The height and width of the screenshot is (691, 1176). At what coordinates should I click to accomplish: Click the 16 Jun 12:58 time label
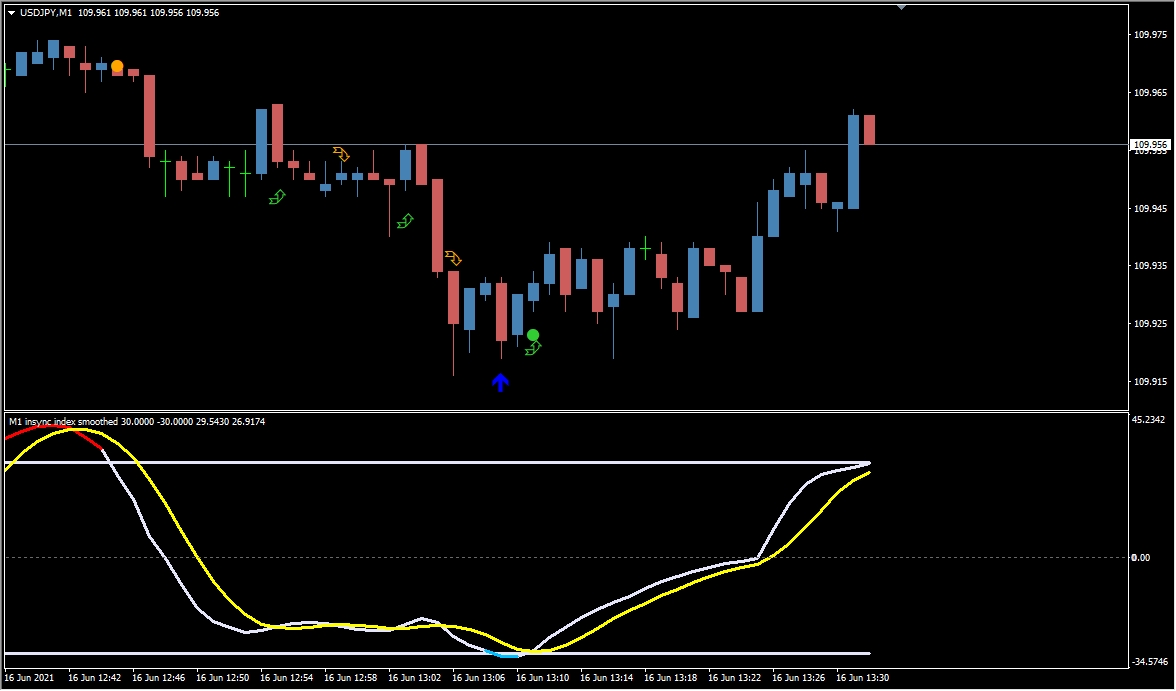click(x=351, y=677)
